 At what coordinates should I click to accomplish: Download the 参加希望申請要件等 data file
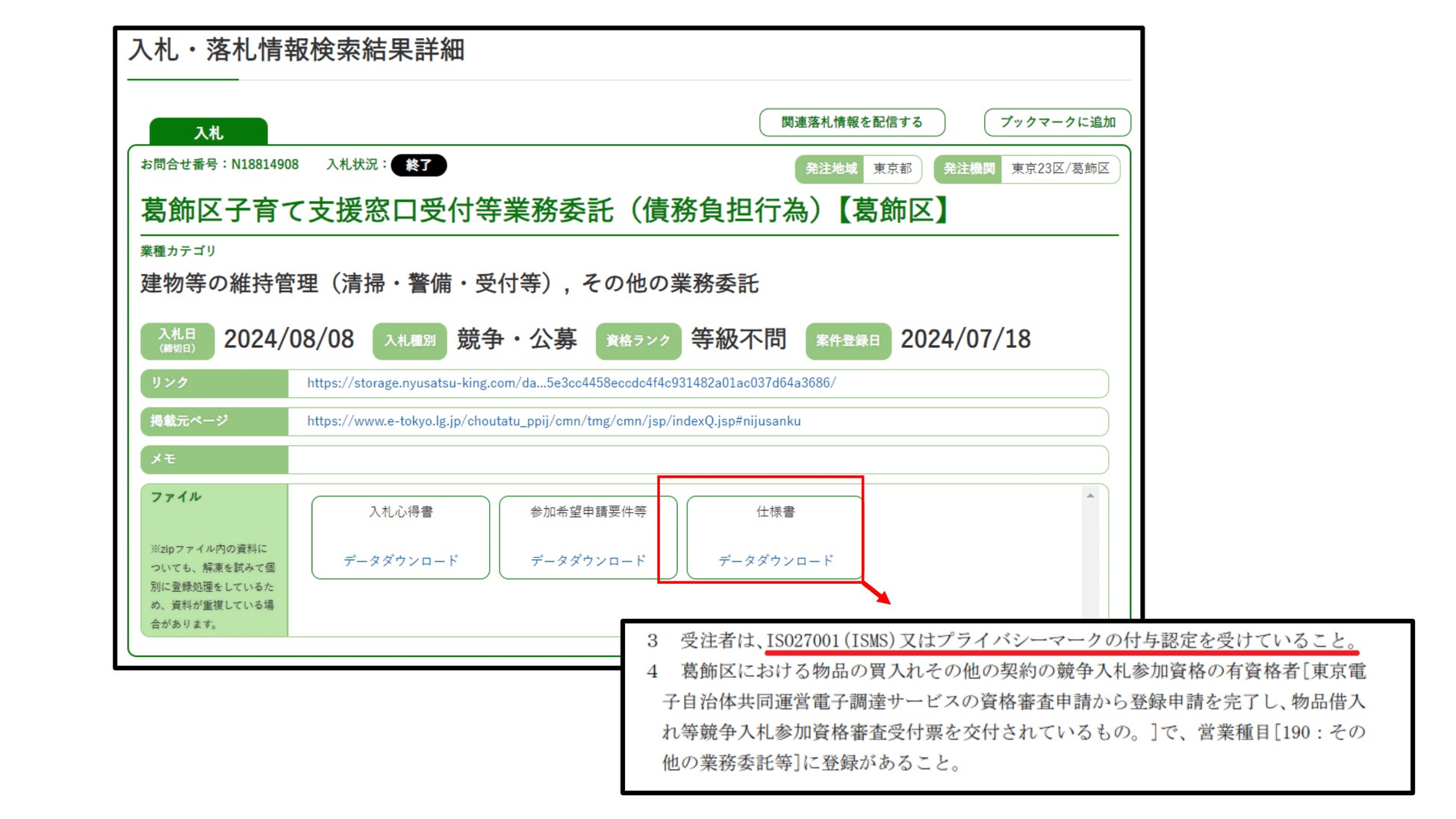point(588,561)
